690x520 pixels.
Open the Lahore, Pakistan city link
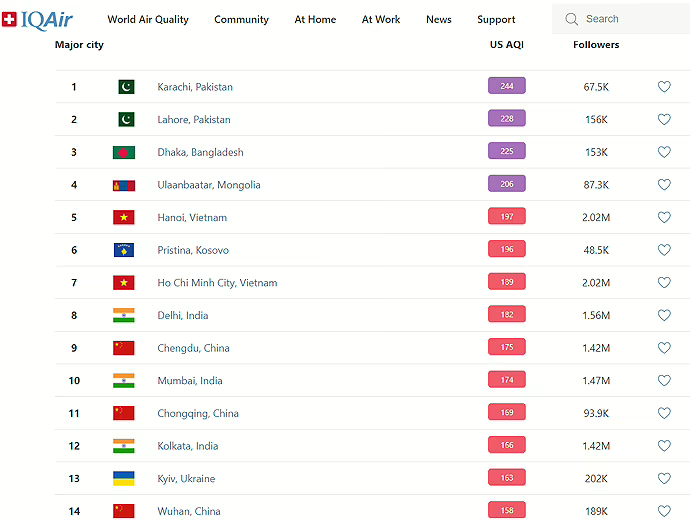pyautogui.click(x=194, y=120)
